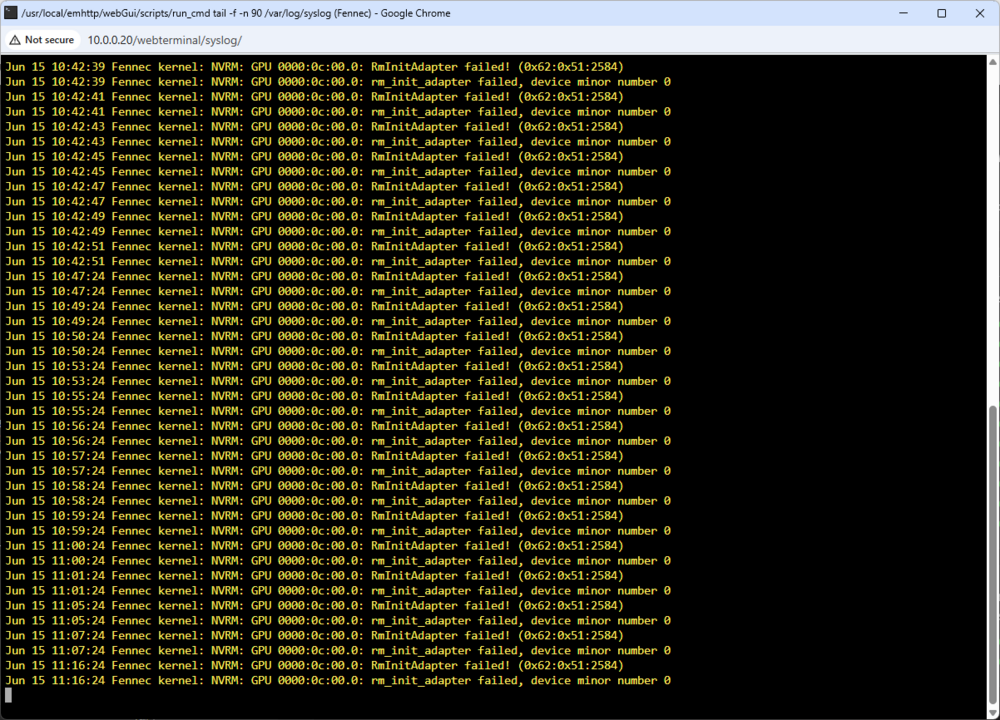Image resolution: width=1000 pixels, height=720 pixels.
Task: Minimize the Chrome window
Action: click(903, 13)
